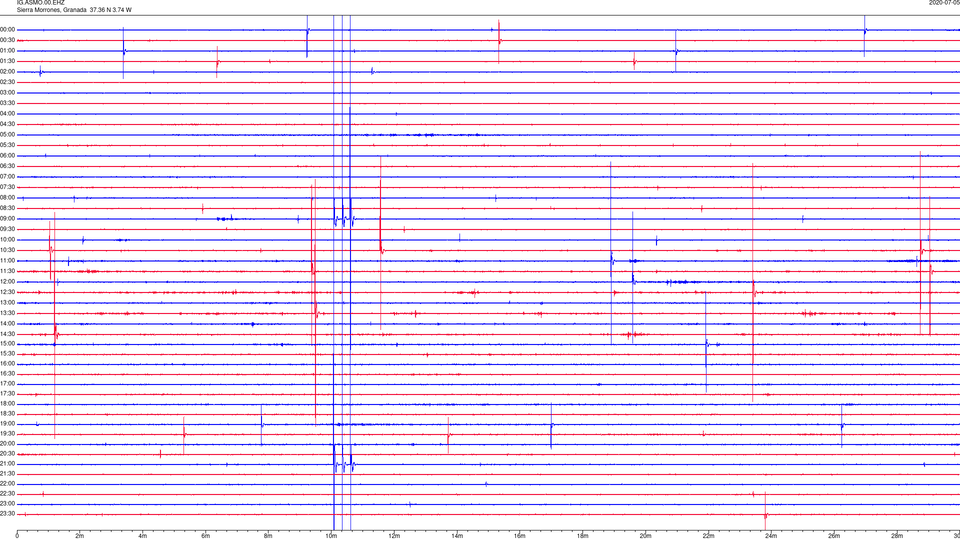This screenshot has height=540, width=960.
Task: Choose the 05:00 trace label
Action: pyautogui.click(x=8, y=135)
